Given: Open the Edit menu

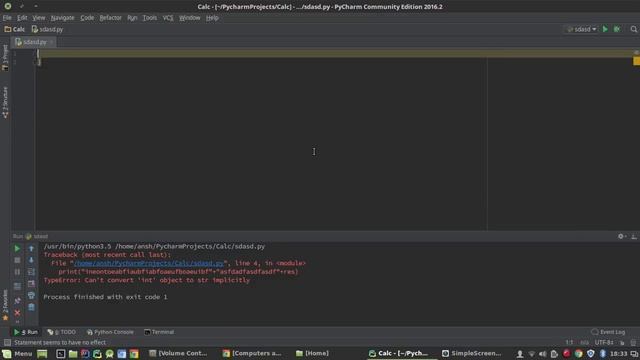Looking at the screenshot, I should (x=22, y=18).
